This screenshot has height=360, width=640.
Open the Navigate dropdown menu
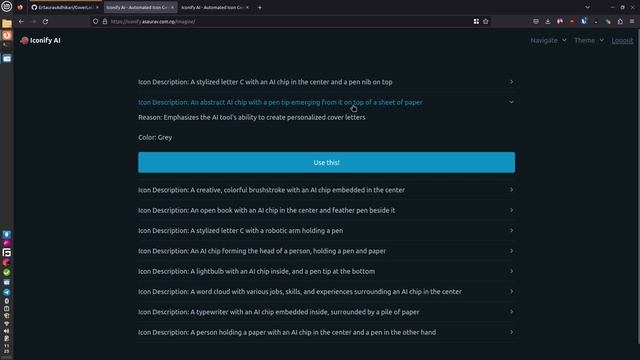548,40
